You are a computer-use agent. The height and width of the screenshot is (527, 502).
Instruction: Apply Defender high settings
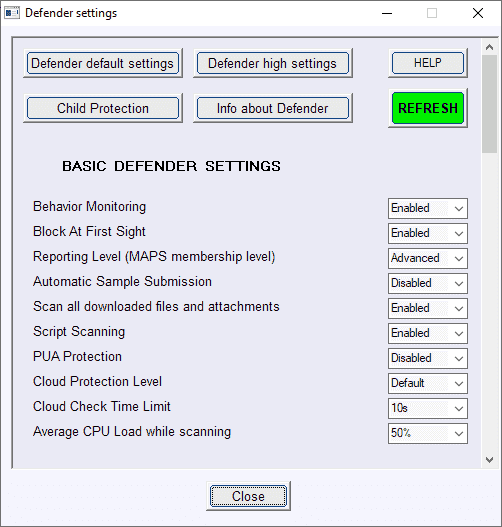pyautogui.click(x=273, y=63)
